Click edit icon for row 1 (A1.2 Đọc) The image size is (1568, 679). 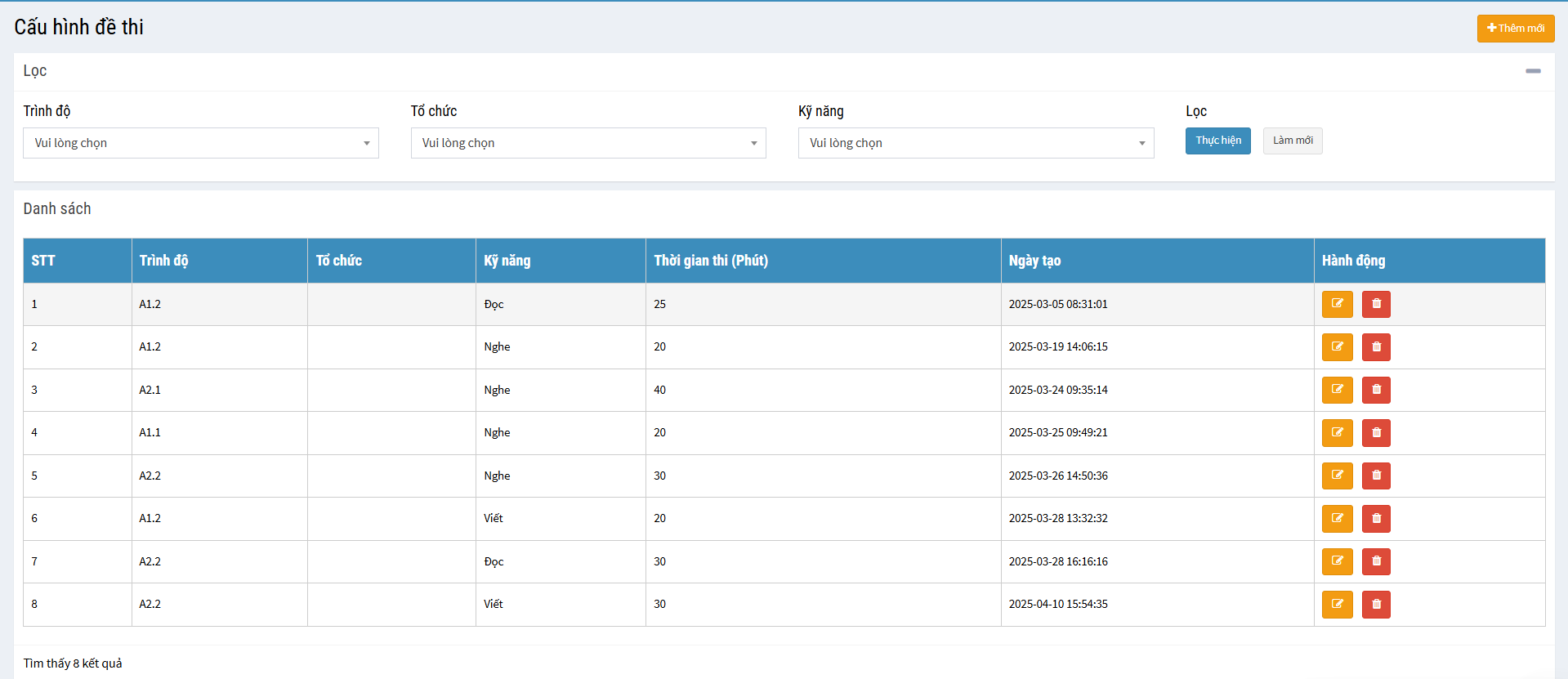point(1337,304)
